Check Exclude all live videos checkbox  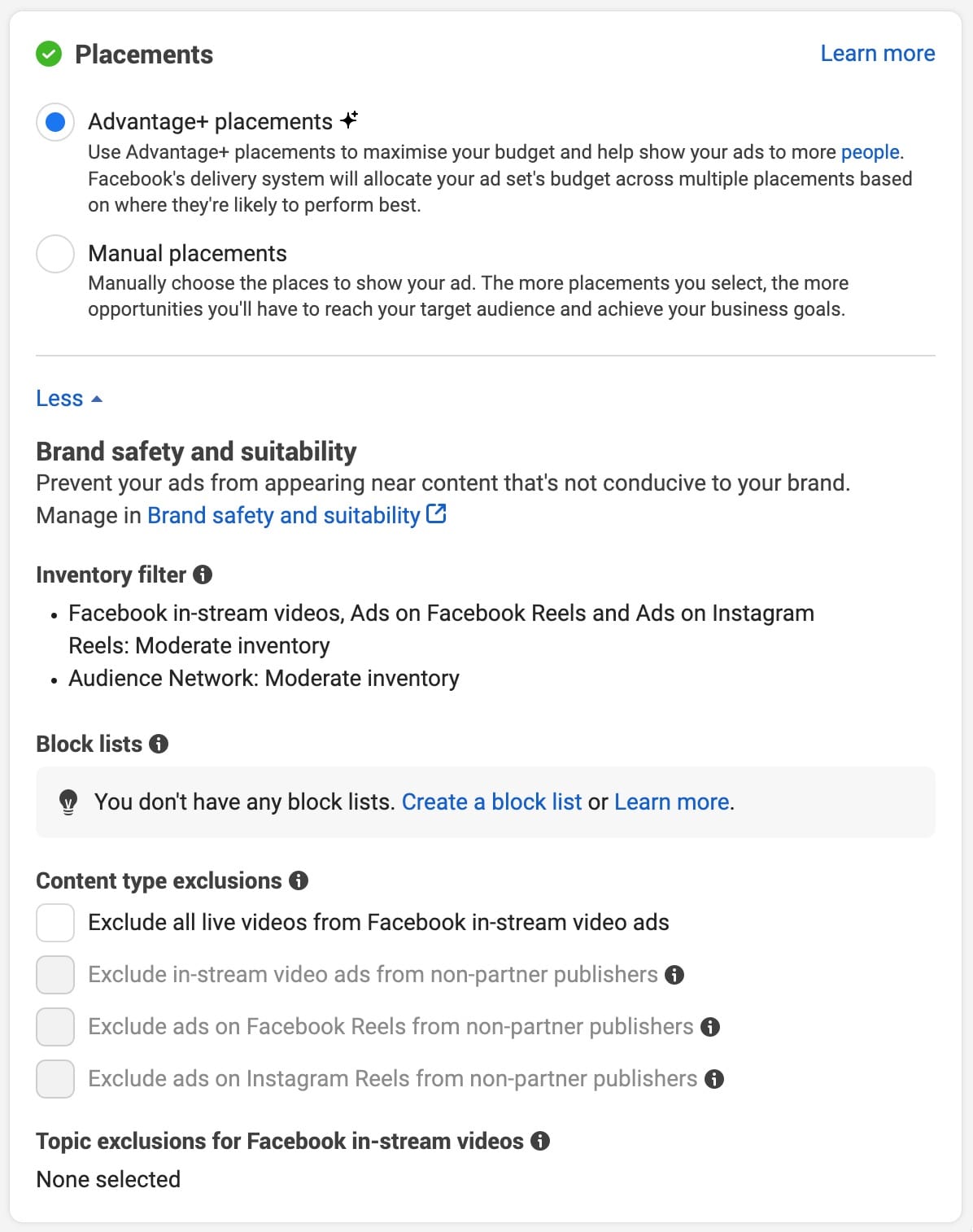(x=55, y=923)
